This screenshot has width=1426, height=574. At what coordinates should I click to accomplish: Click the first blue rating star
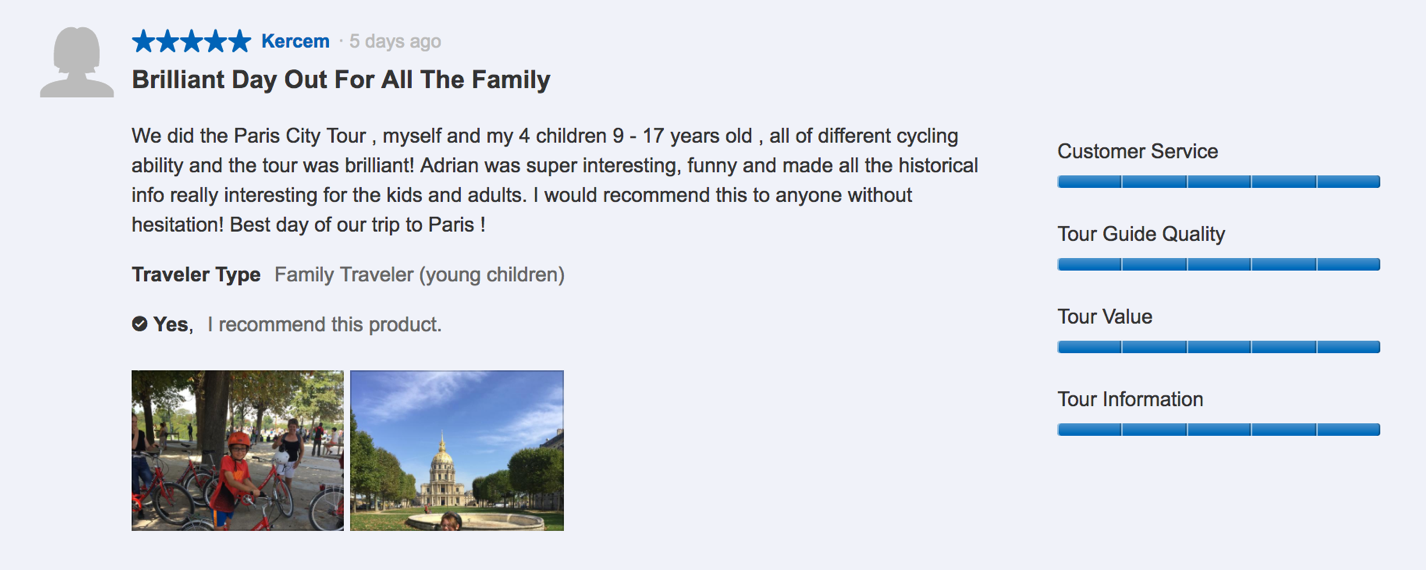[144, 41]
